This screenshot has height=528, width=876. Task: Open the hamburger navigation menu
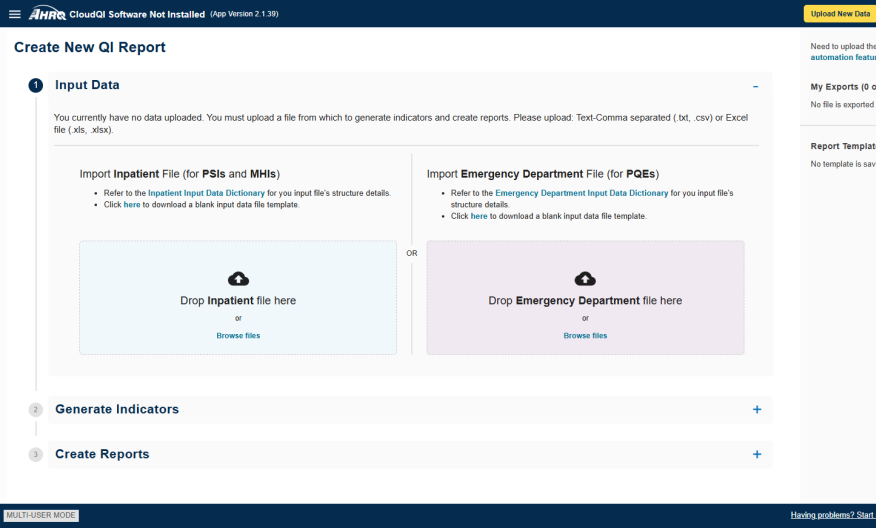pyautogui.click(x=14, y=14)
